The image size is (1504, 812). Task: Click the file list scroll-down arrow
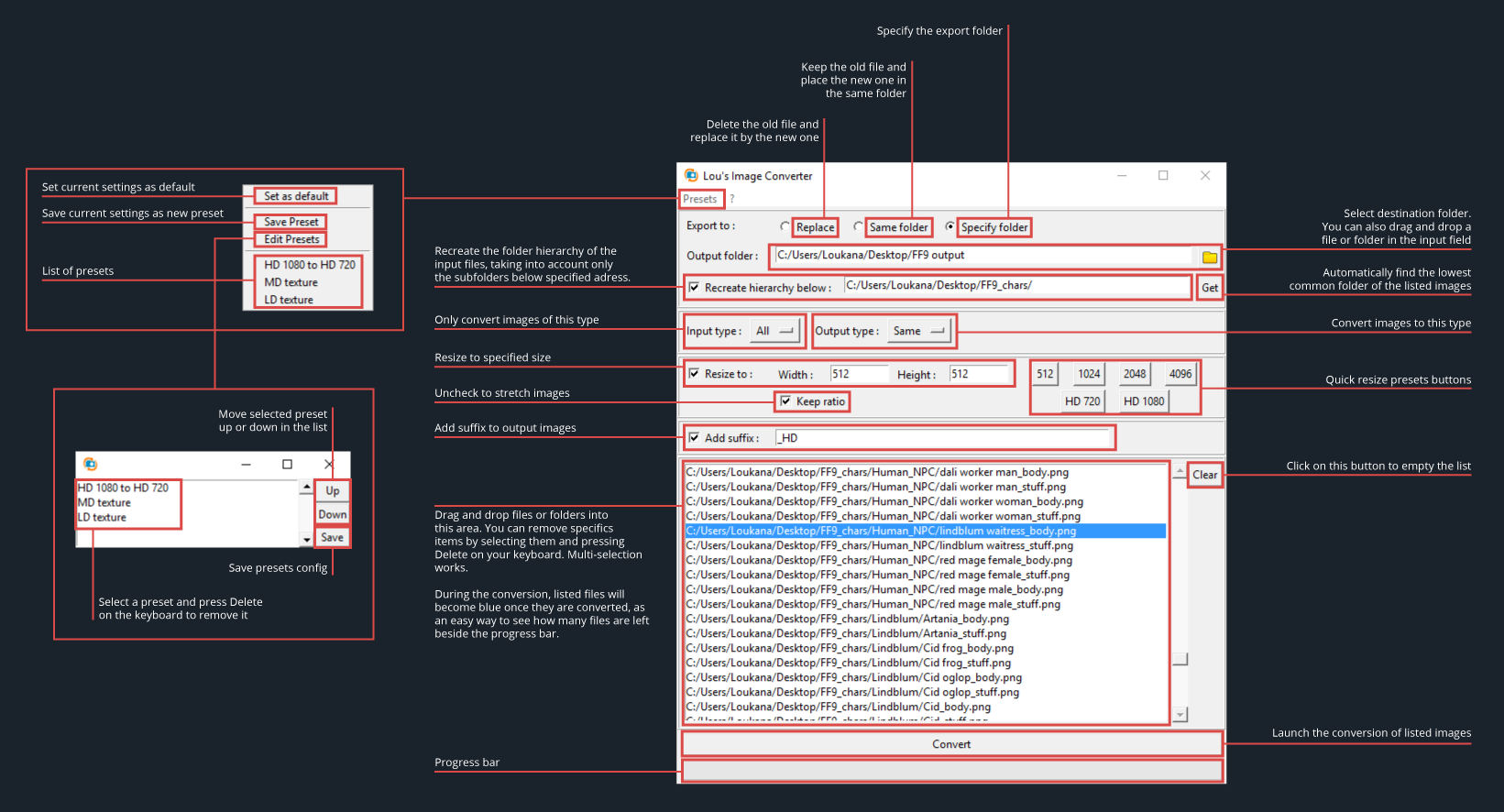click(1180, 714)
